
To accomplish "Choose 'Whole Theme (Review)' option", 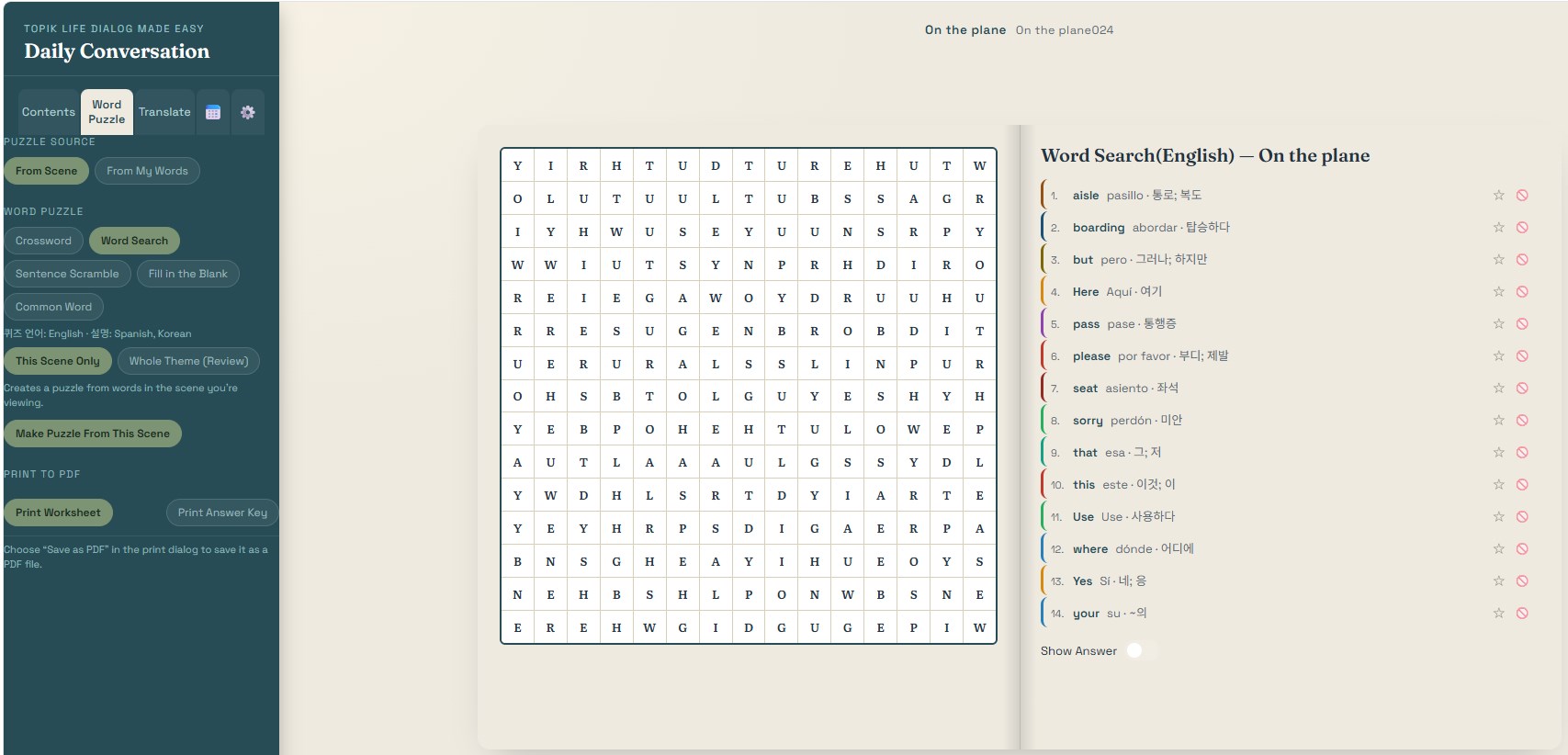I will [189, 361].
